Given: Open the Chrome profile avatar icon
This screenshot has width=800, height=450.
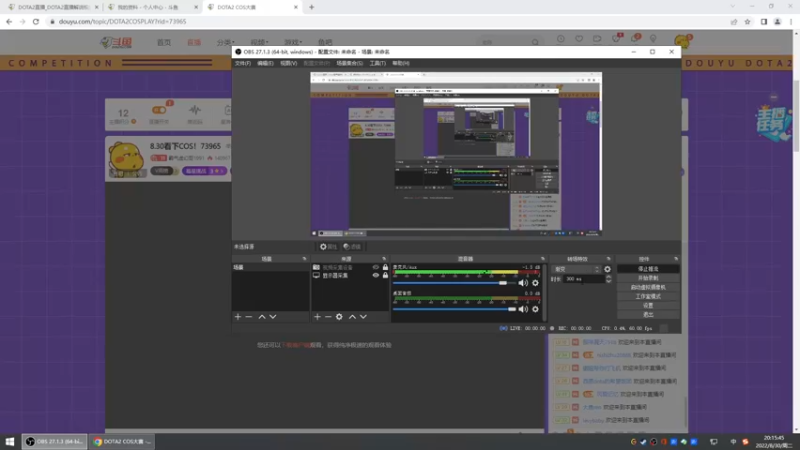Looking at the screenshot, I should 778,21.
